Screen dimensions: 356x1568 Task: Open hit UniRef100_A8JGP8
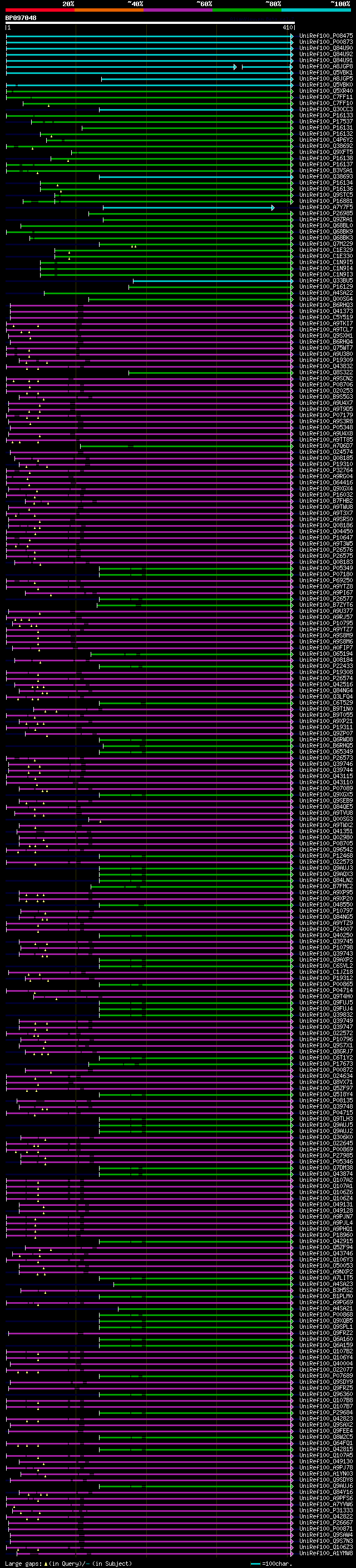point(326,66)
